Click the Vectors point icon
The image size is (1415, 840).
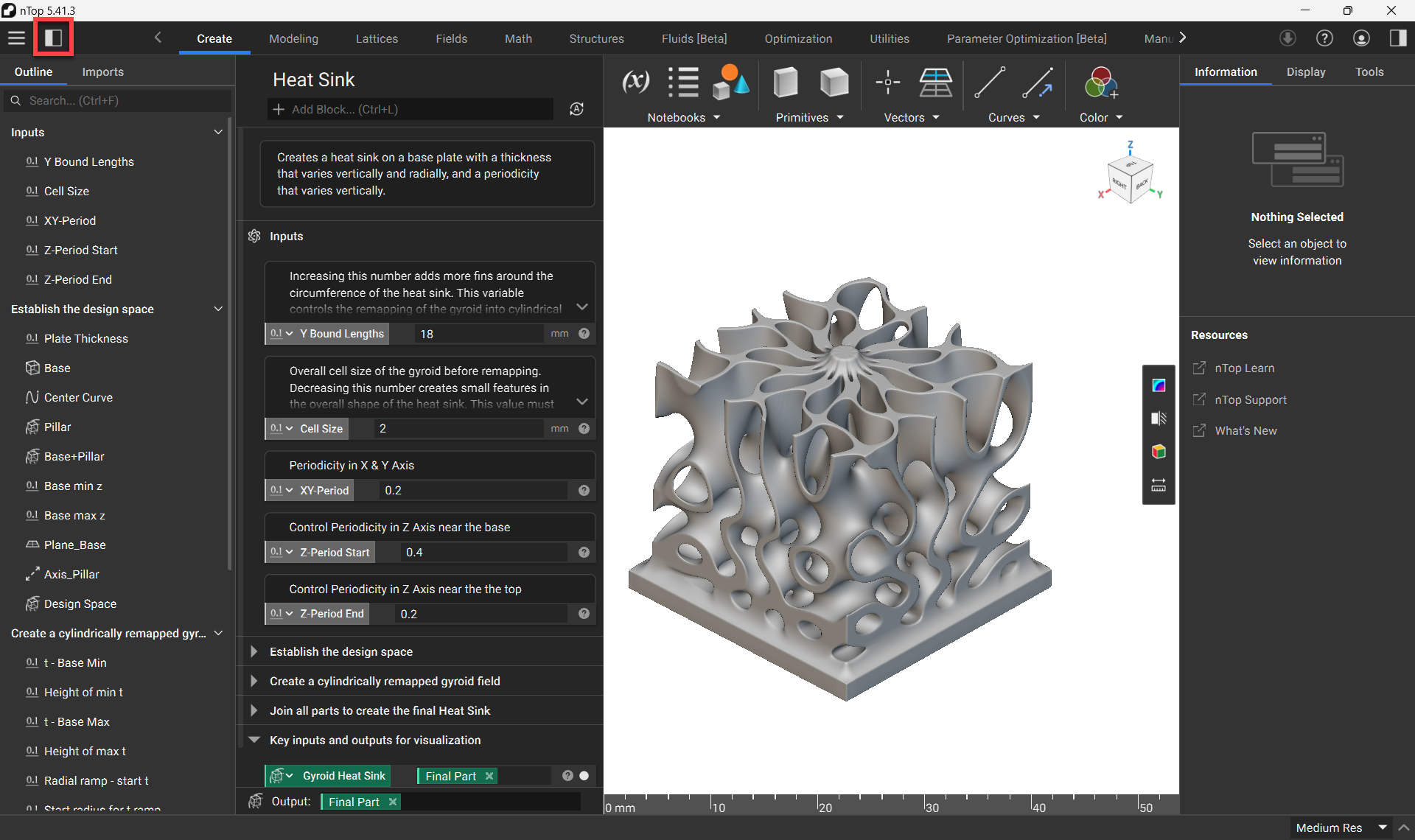pos(887,82)
